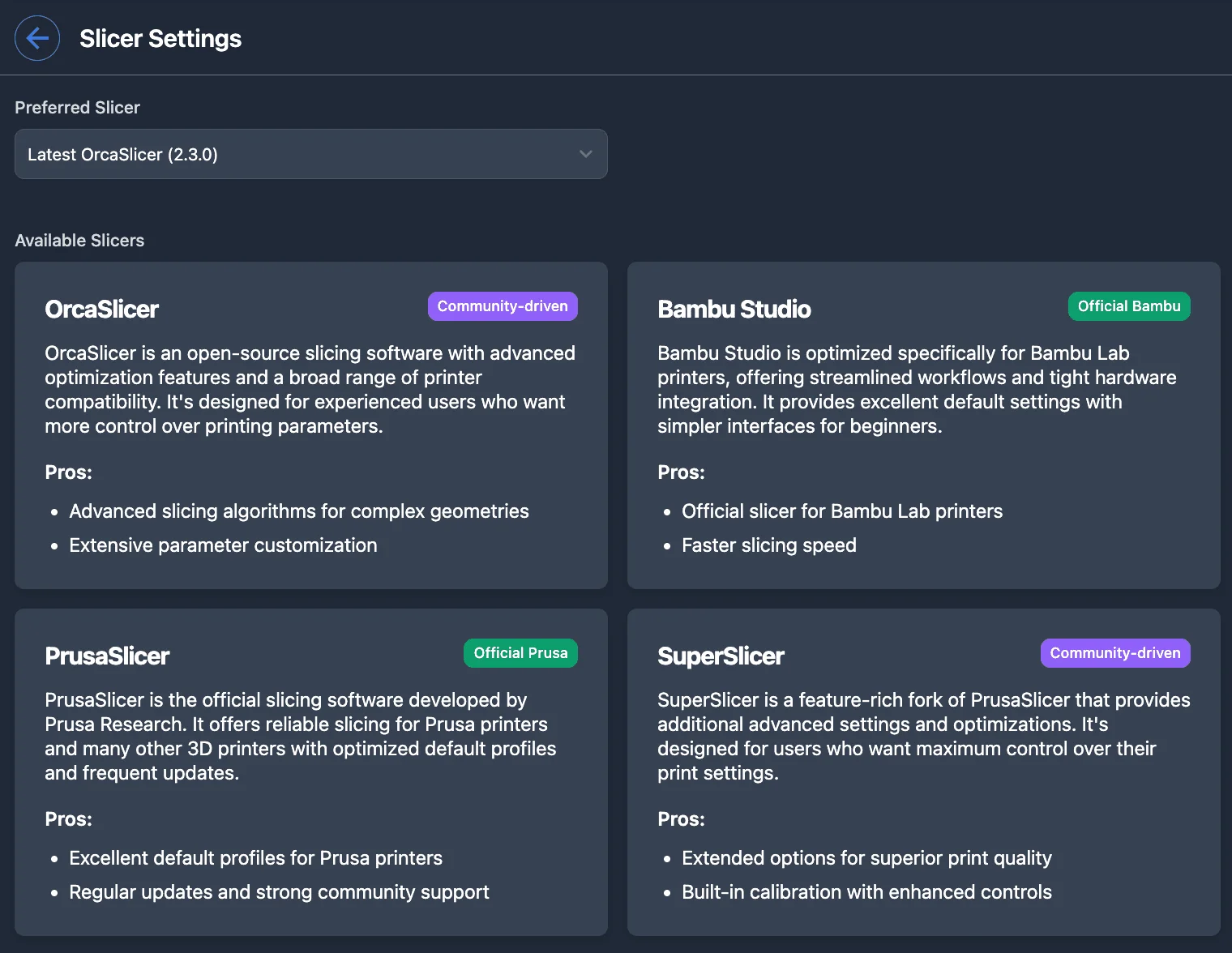Click the PrusaSlicer title heading
This screenshot has width=1232, height=953.
107,656
